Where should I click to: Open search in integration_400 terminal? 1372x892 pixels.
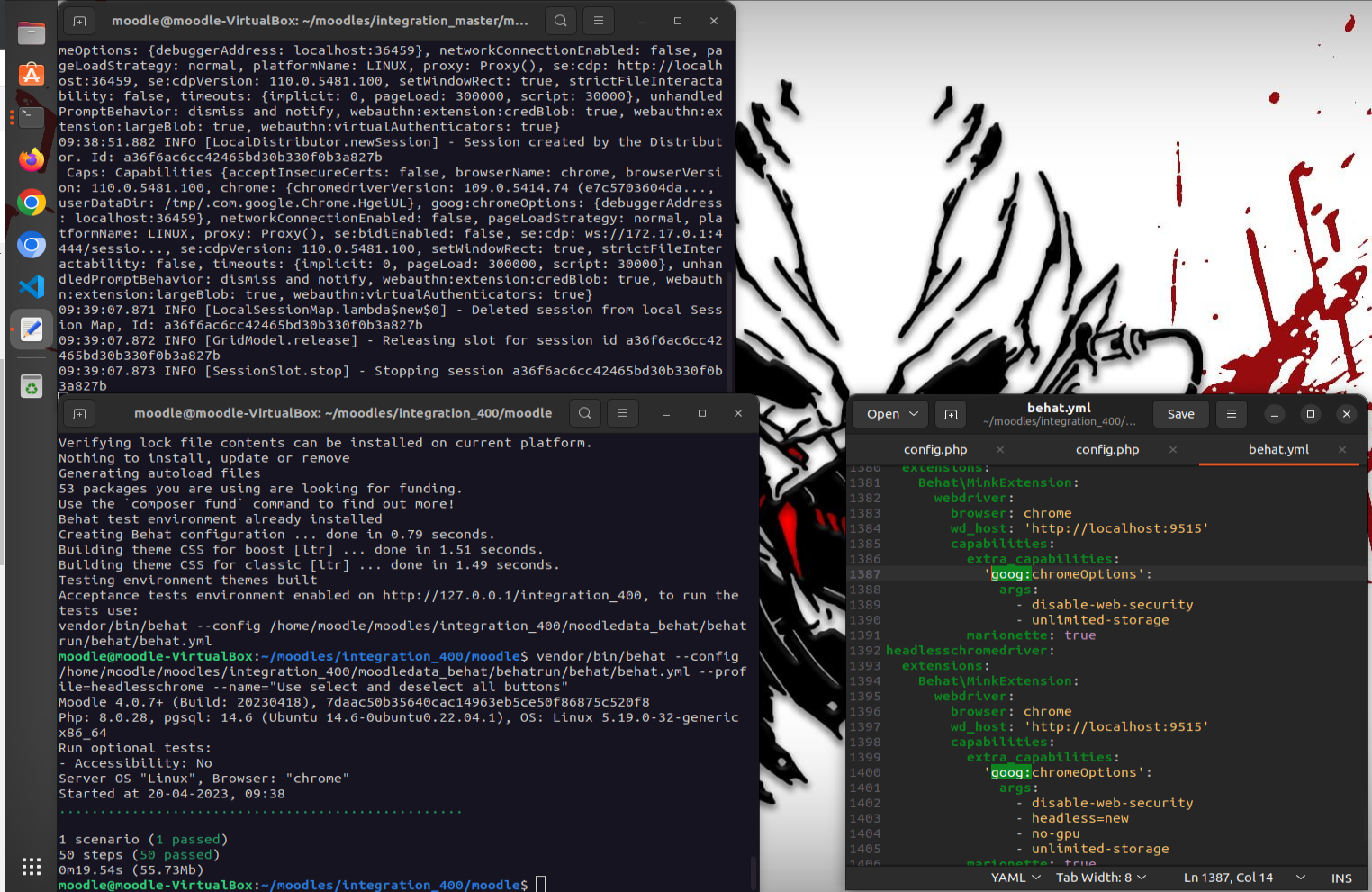point(585,413)
